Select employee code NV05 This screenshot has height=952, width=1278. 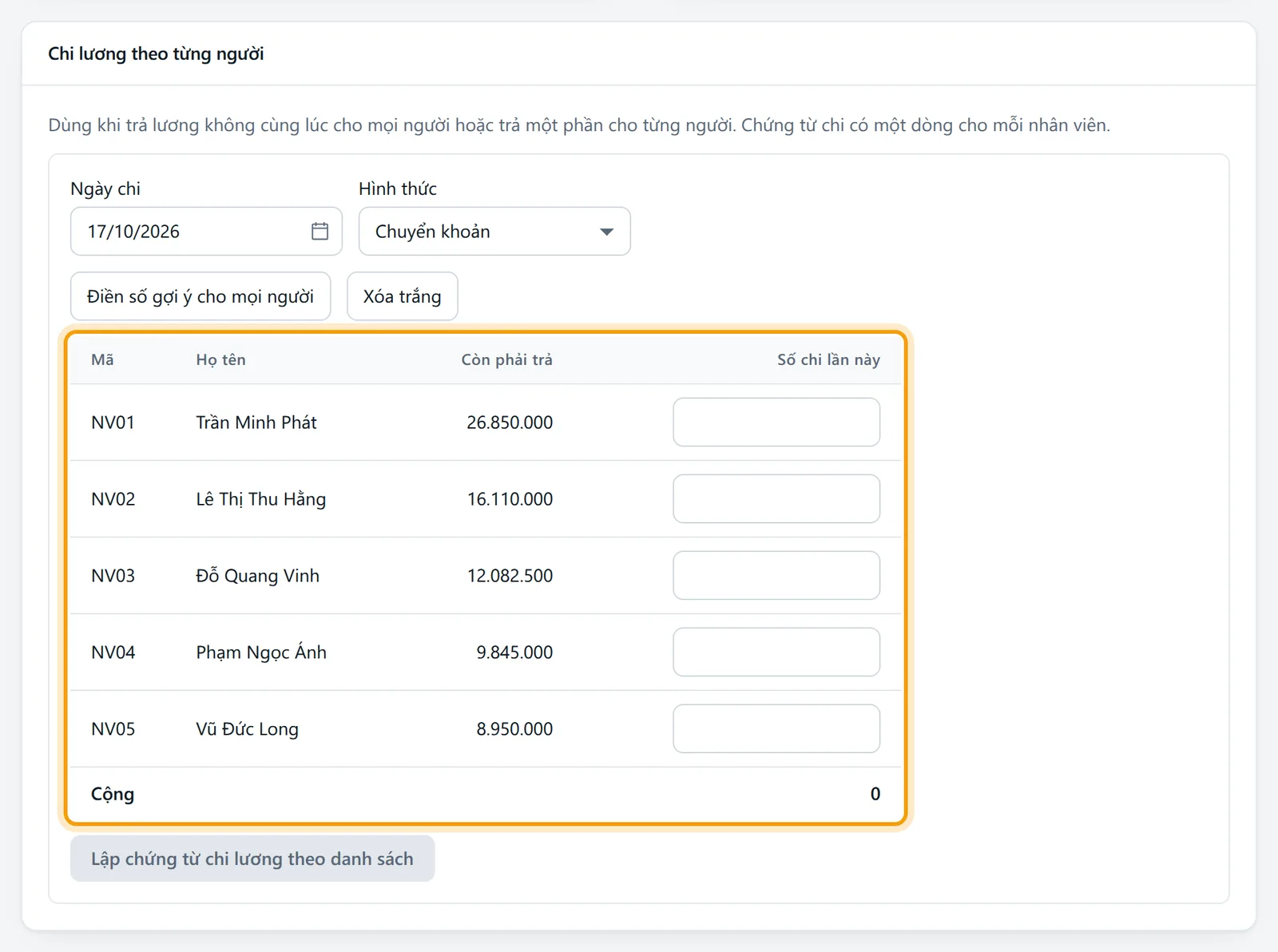[x=113, y=729]
